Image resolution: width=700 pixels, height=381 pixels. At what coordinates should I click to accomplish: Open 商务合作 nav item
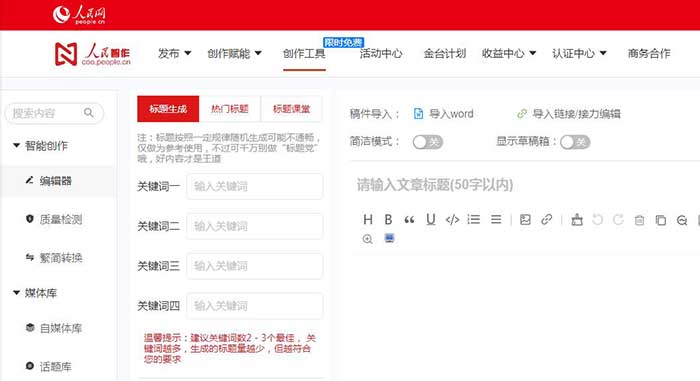point(649,54)
